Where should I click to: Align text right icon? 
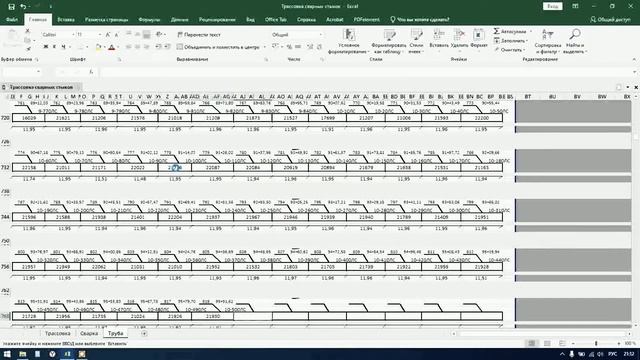147,47
